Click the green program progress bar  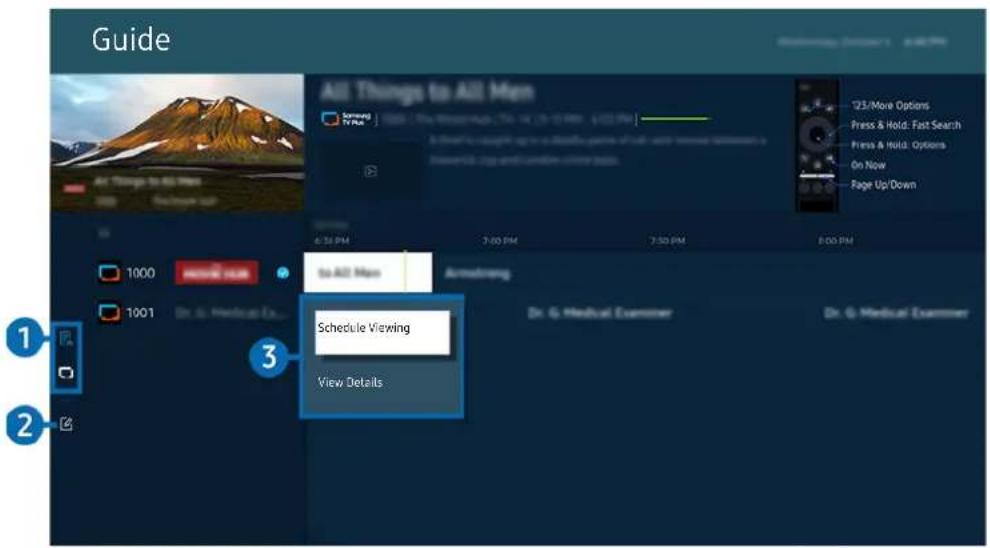(x=676, y=118)
